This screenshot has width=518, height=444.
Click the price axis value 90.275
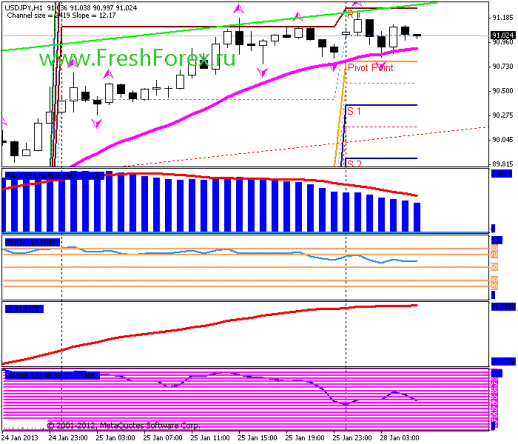[x=503, y=115]
